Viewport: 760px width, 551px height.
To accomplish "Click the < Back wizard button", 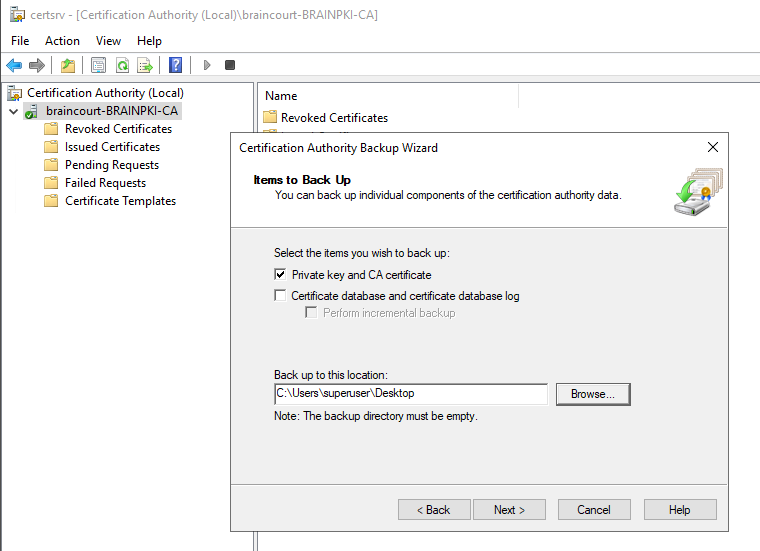I will [434, 510].
